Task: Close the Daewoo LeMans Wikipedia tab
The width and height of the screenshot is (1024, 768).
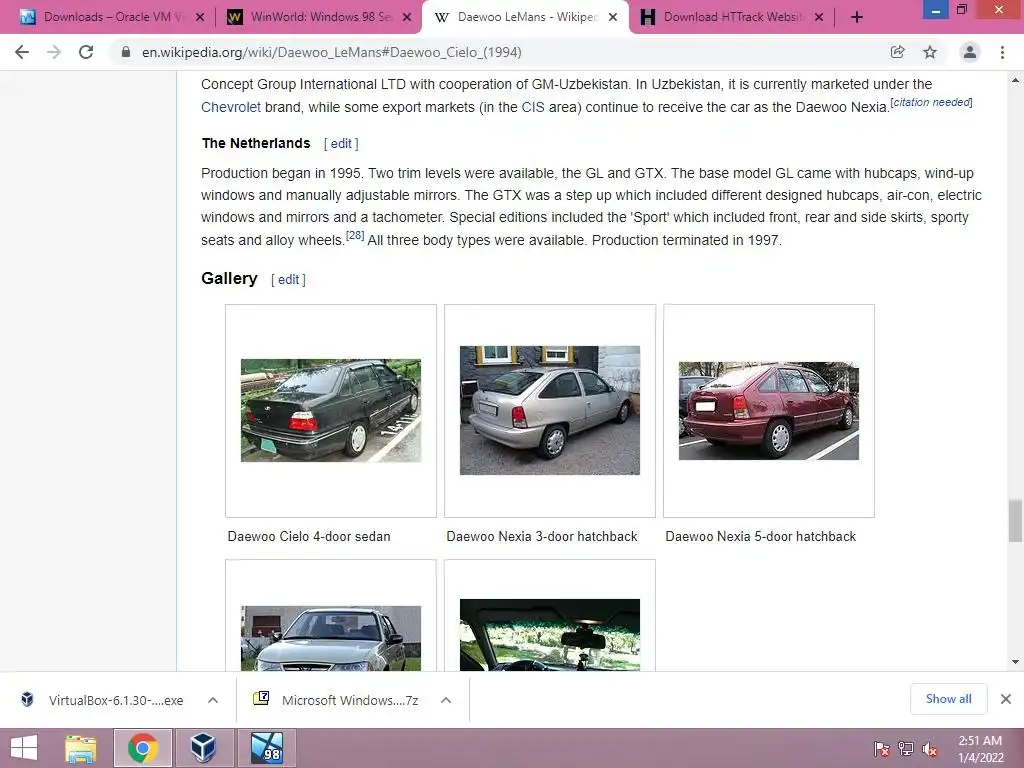Action: click(x=613, y=17)
